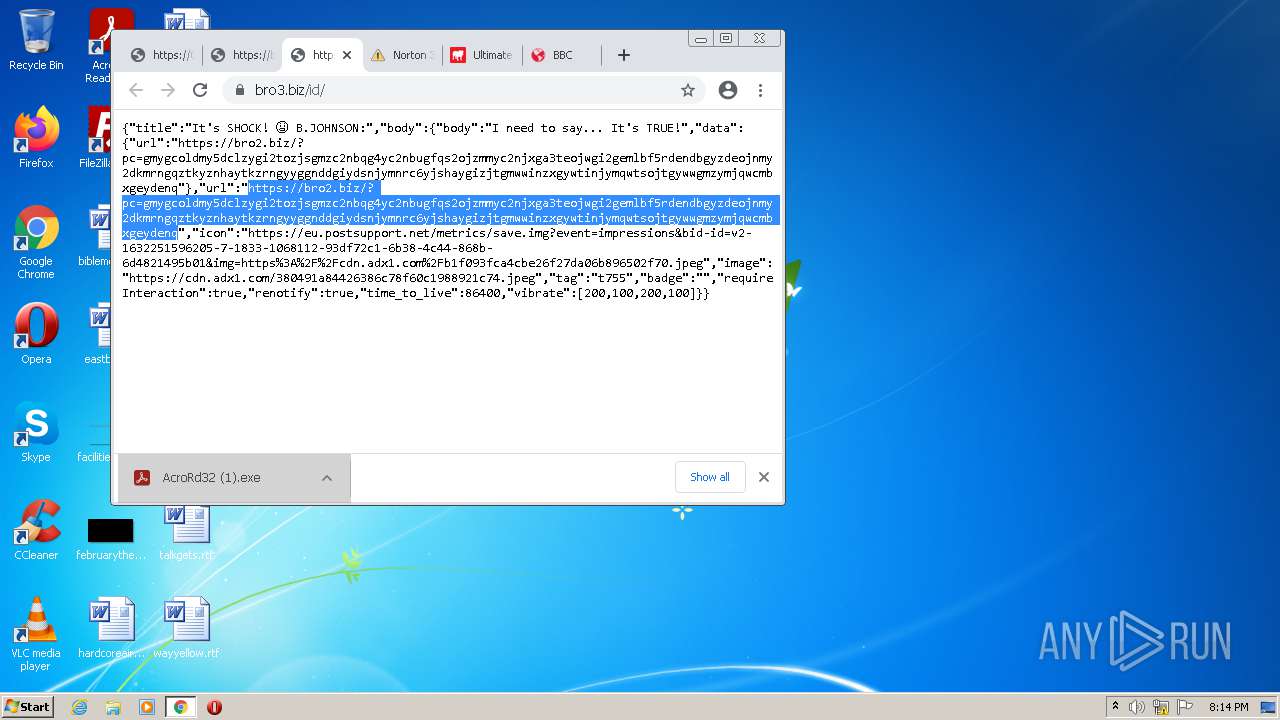Select hardcoreair document on desktop
Image resolution: width=1280 pixels, height=720 pixels.
[111, 628]
